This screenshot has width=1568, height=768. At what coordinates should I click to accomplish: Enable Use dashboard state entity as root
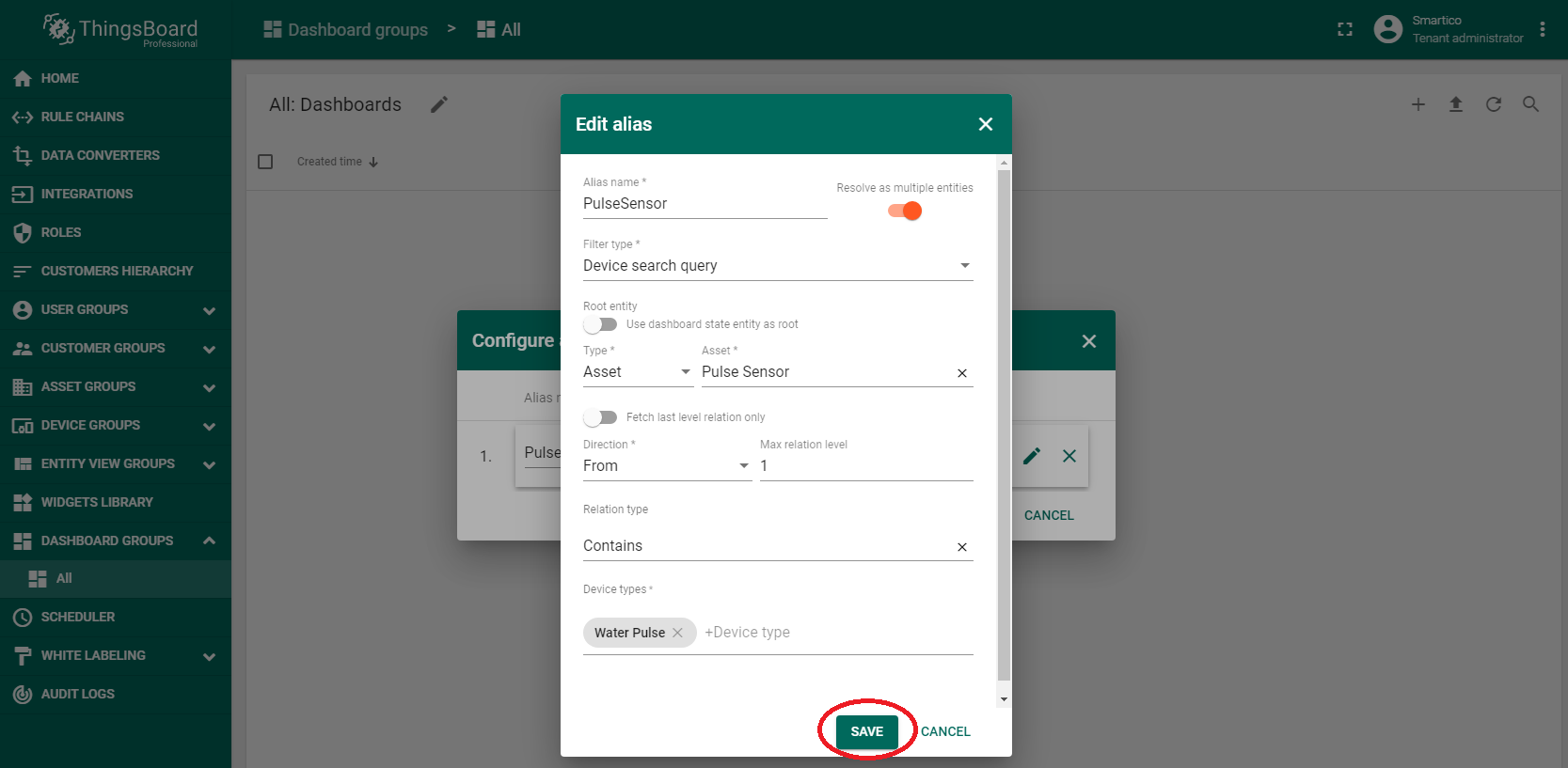click(x=600, y=324)
